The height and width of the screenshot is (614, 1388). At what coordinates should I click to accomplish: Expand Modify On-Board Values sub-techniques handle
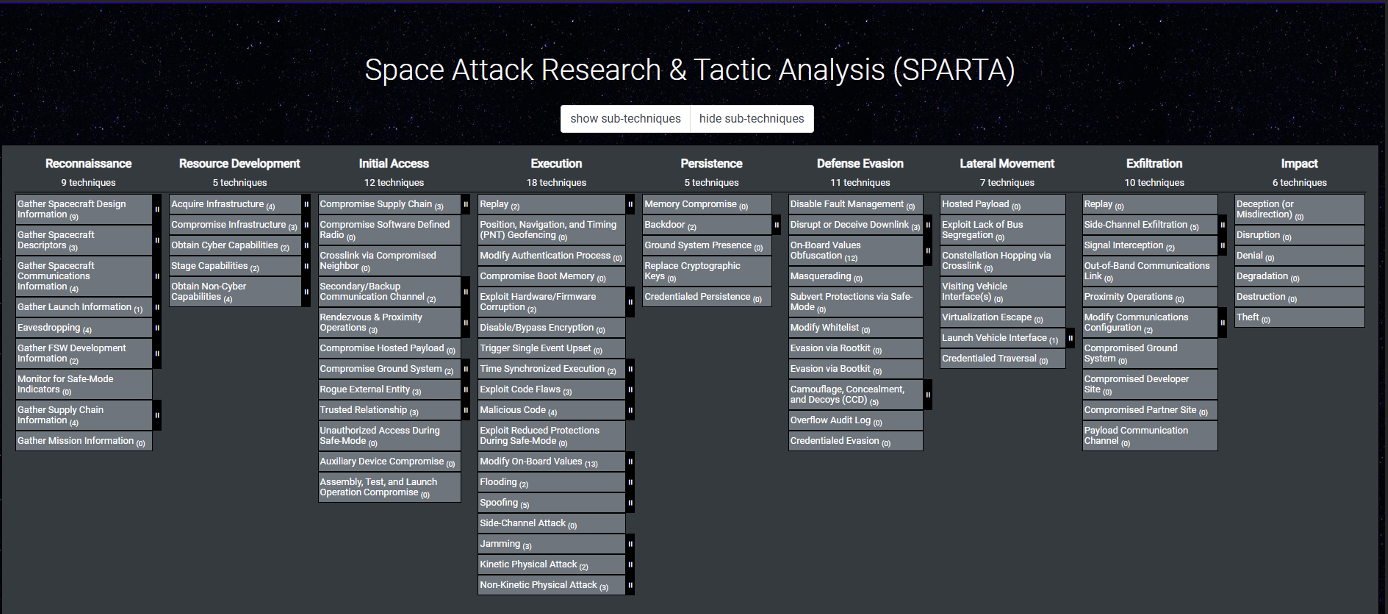tap(630, 462)
